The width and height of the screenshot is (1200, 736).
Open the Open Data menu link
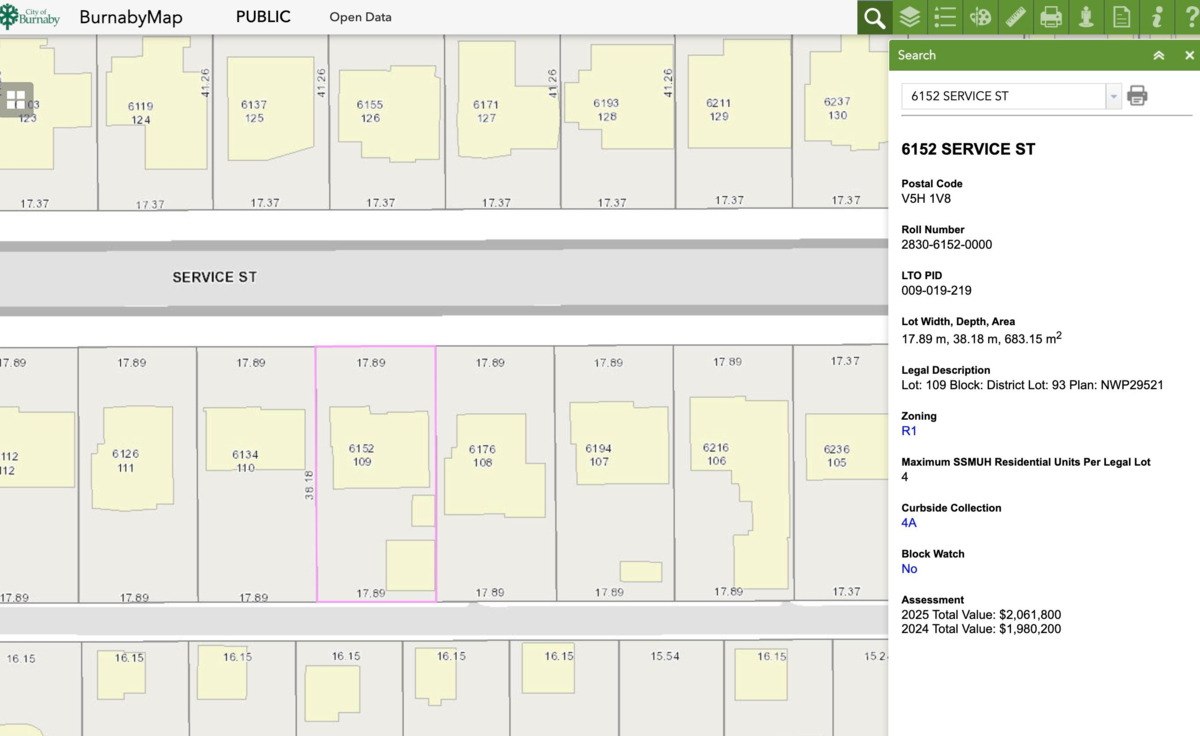point(360,17)
